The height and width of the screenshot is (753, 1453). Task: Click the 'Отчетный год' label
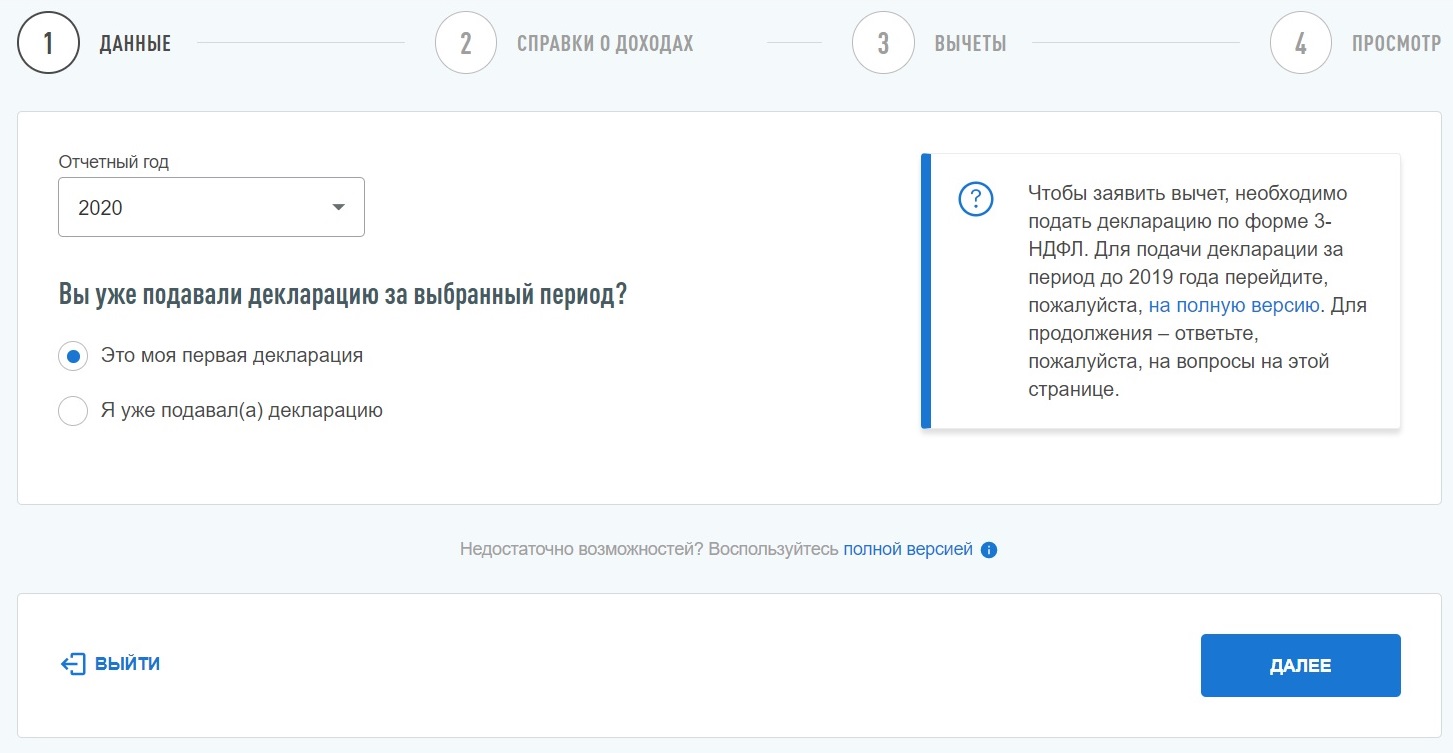114,162
